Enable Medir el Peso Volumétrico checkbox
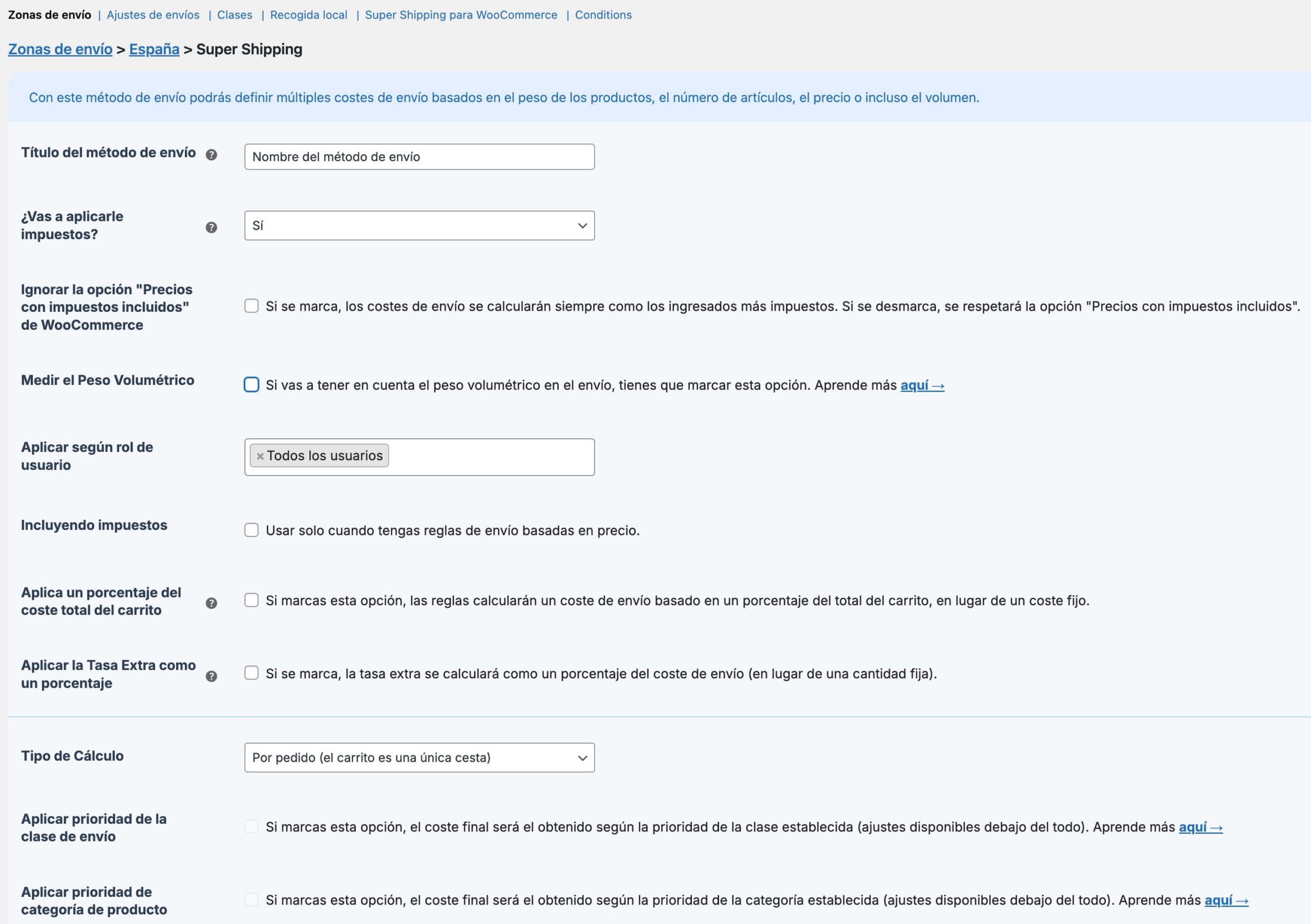The height and width of the screenshot is (924, 1311). point(251,384)
